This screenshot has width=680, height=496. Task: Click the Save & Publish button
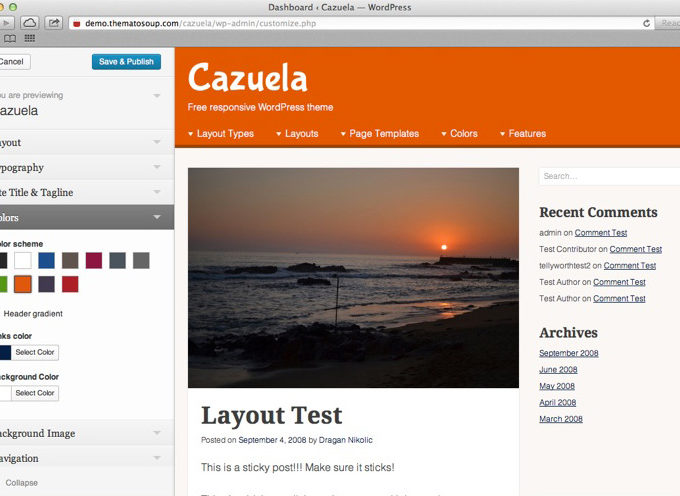coord(126,62)
